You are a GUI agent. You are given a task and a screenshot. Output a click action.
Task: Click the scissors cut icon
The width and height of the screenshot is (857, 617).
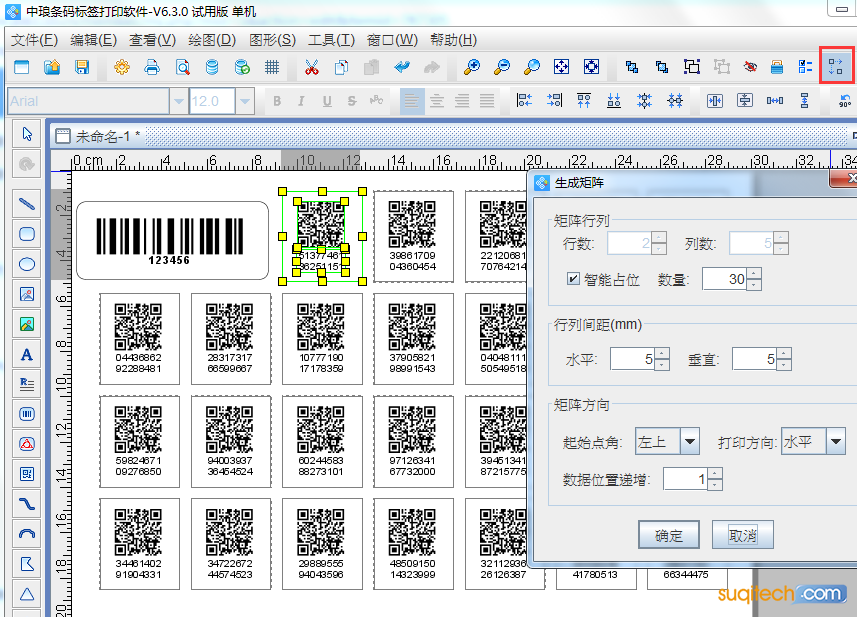click(311, 67)
